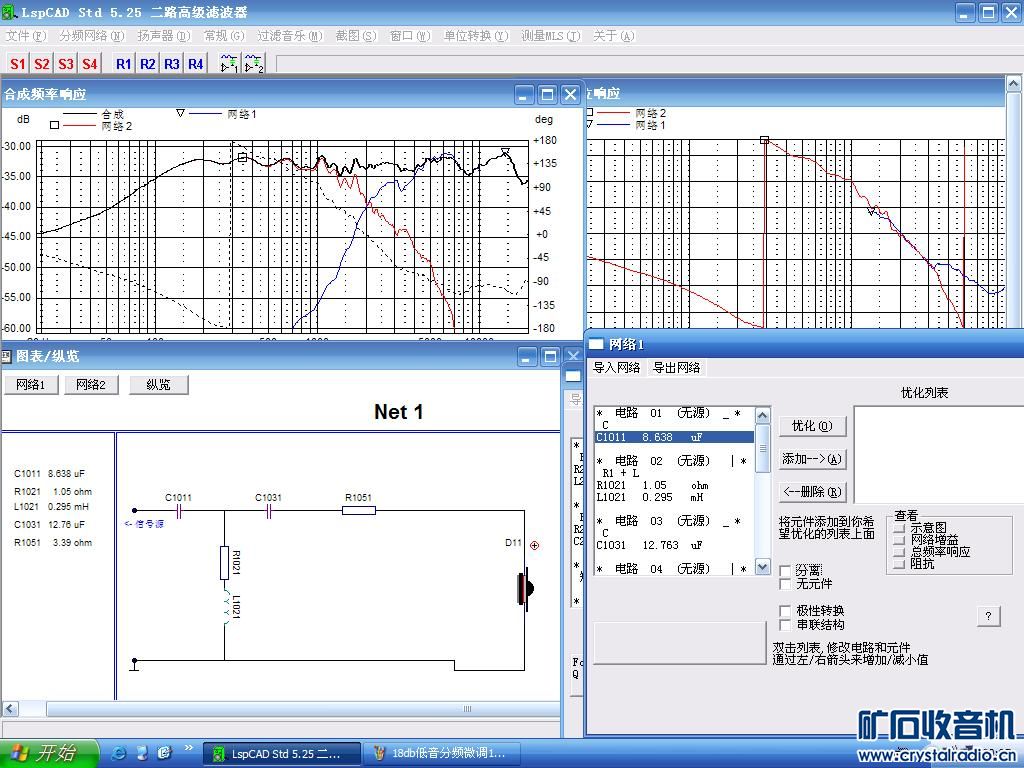Click the blue R4 toolbar button
The height and width of the screenshot is (768, 1024).
click(196, 64)
